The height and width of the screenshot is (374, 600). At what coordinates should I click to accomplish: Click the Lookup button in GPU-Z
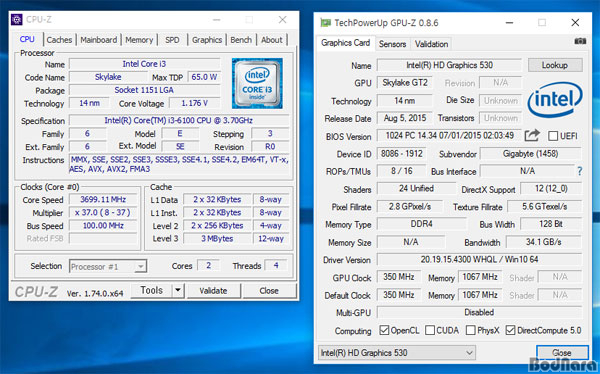point(555,65)
